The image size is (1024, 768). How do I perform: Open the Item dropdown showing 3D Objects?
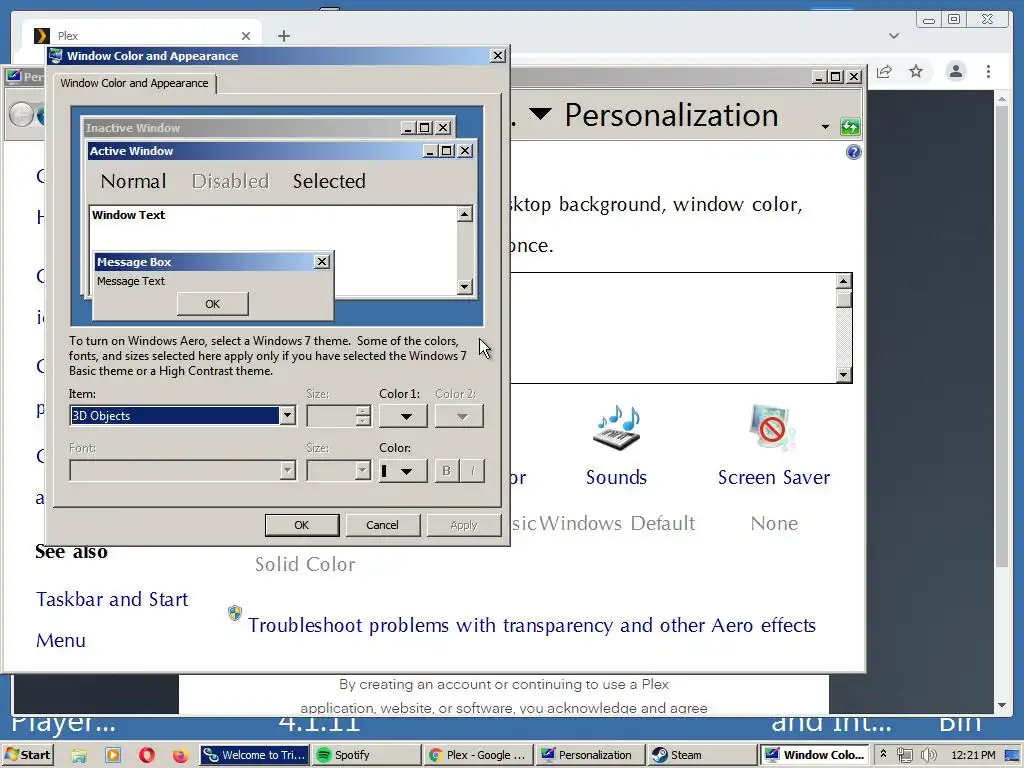287,416
